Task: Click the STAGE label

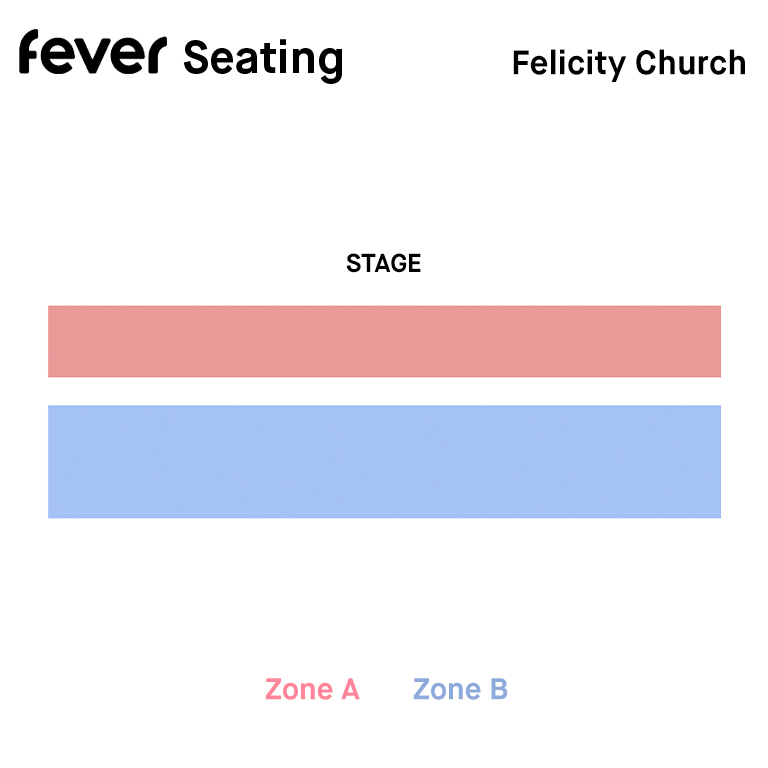Action: 384,263
